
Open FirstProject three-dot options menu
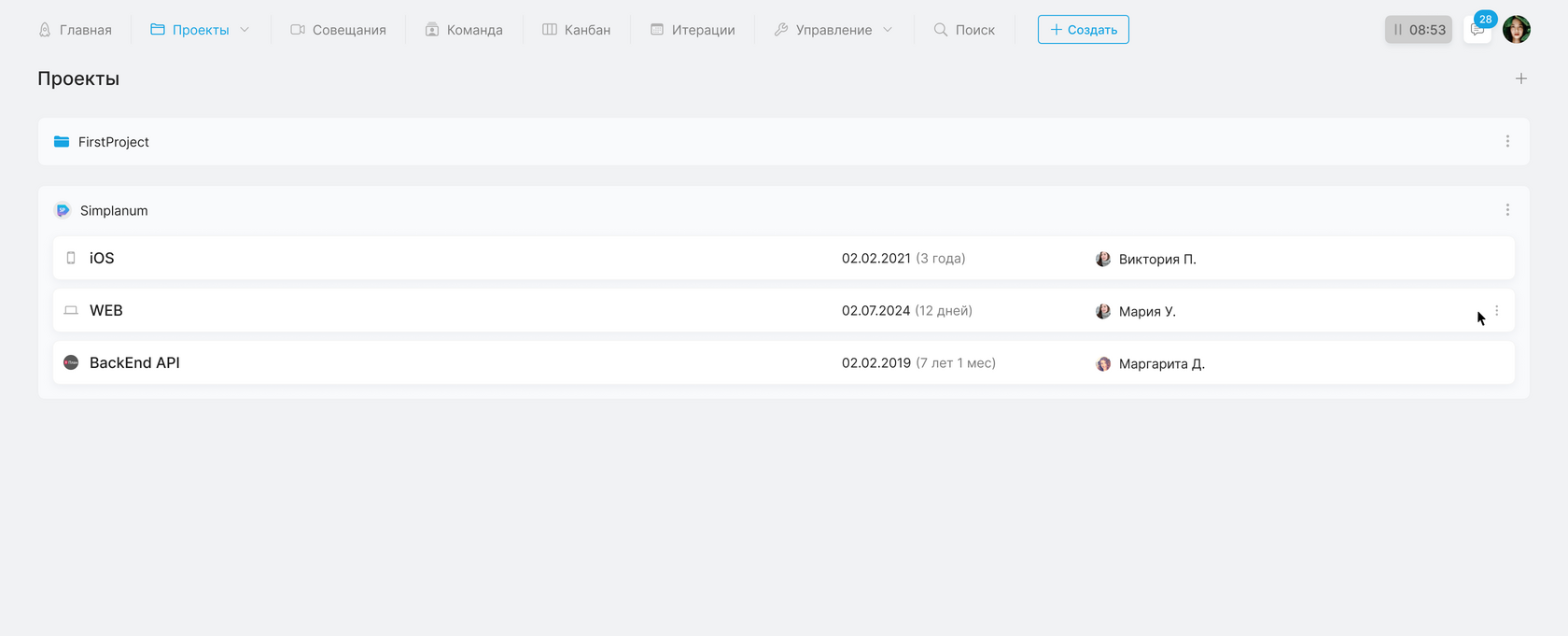coord(1507,142)
